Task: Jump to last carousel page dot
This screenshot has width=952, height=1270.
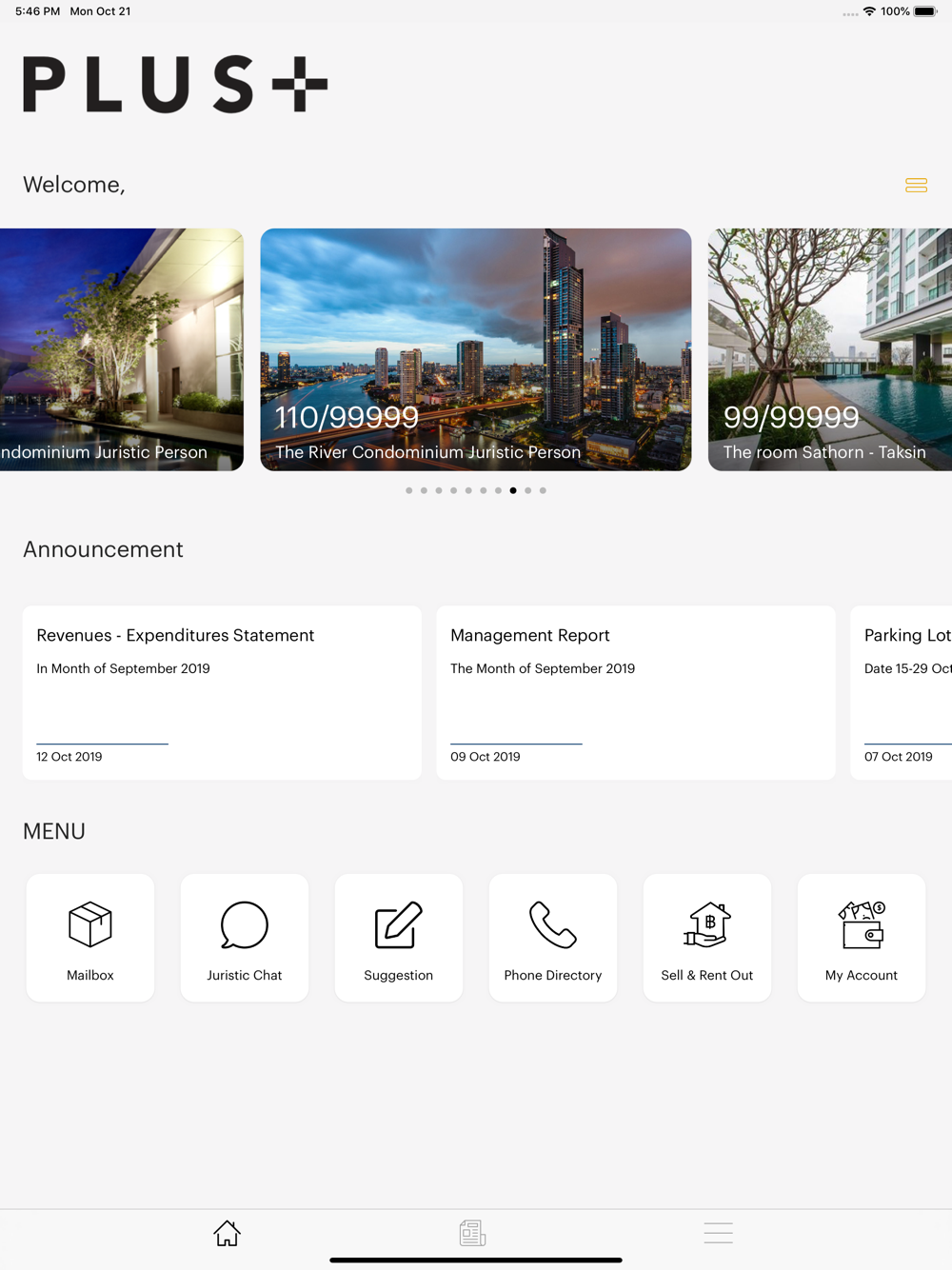Action: (x=543, y=490)
